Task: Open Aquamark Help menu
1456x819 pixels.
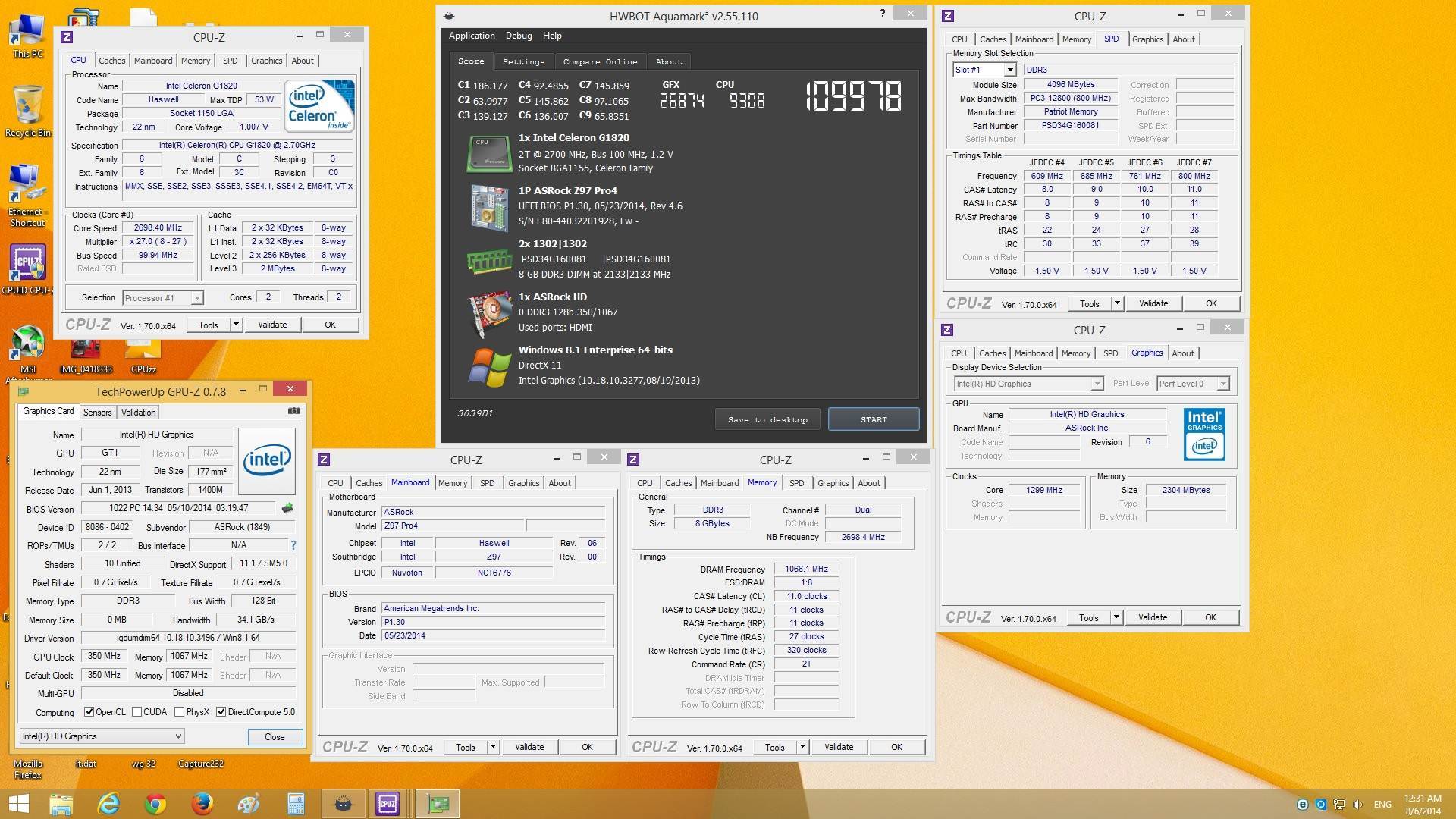Action: point(552,36)
